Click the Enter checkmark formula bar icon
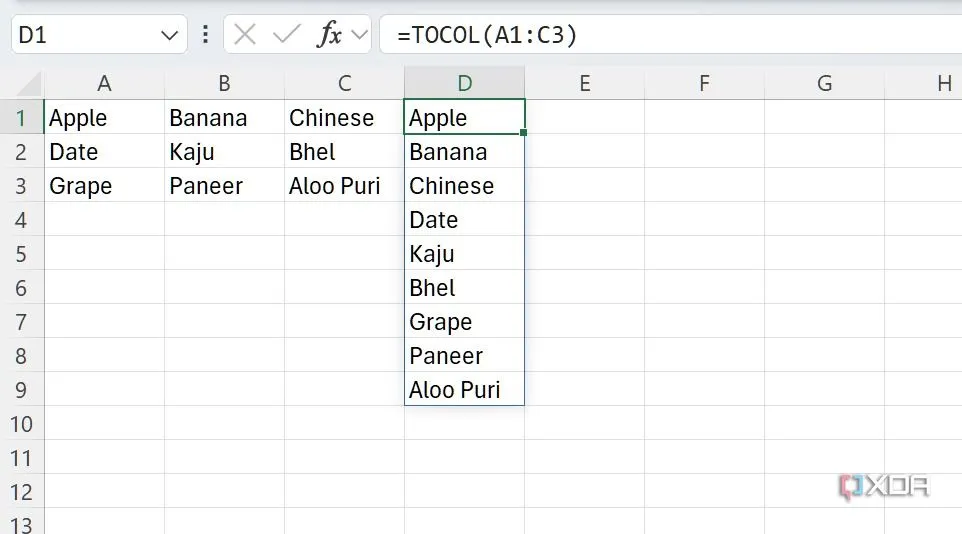This screenshot has height=534, width=962. click(286, 35)
